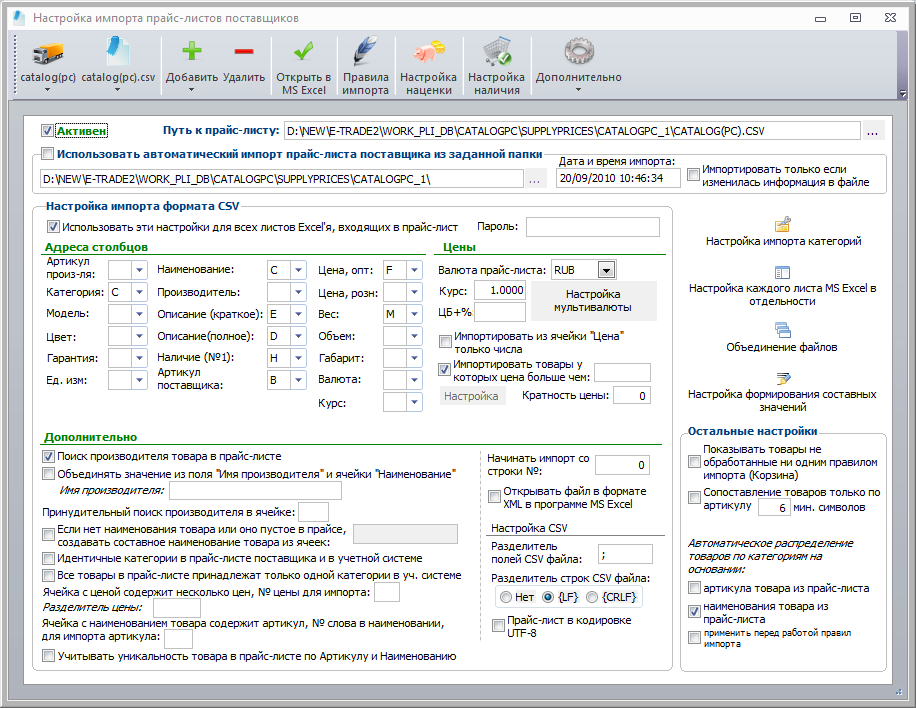
Task: Click the Объединение файлов icon
Action: click(x=783, y=330)
